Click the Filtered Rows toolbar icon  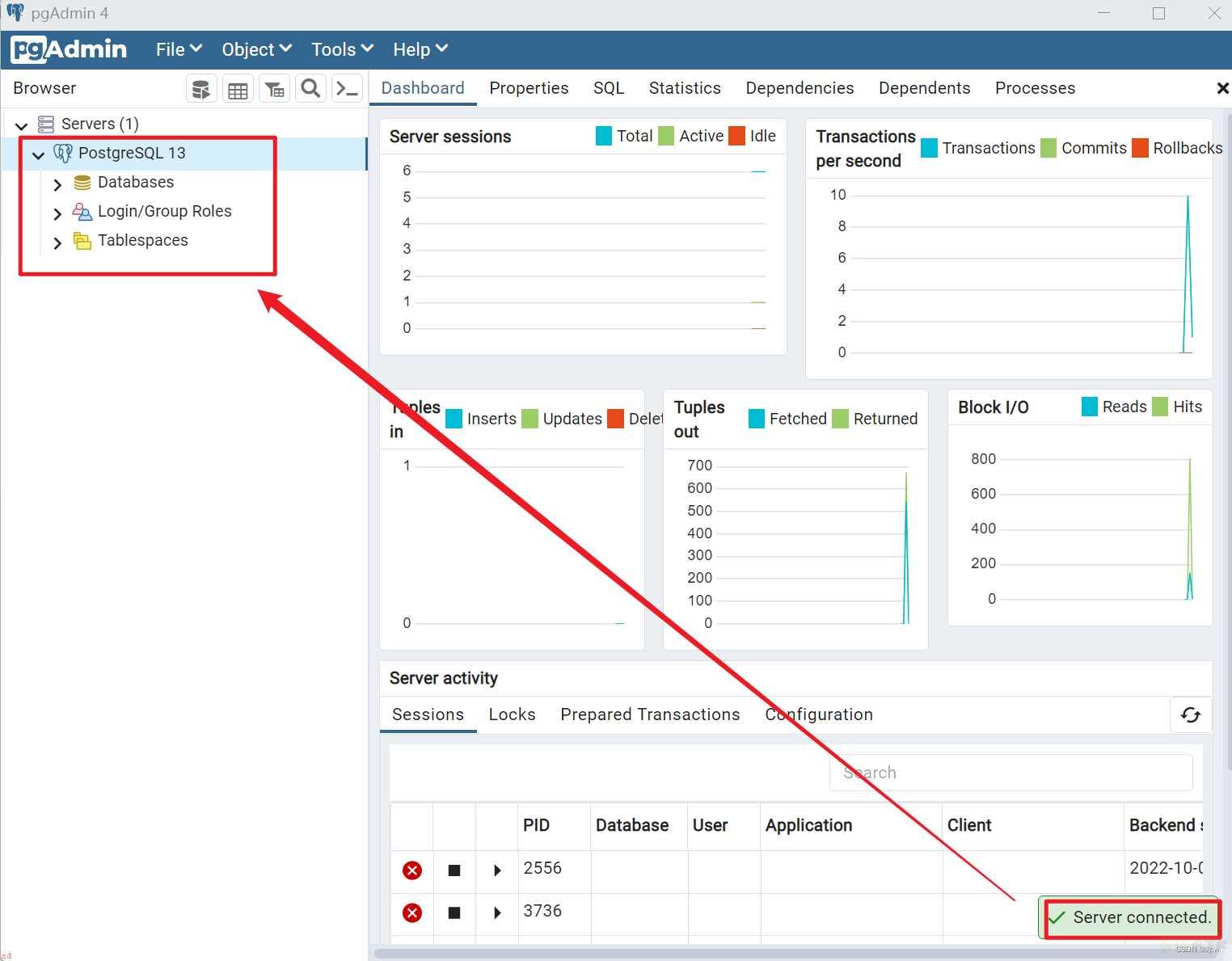[x=275, y=88]
